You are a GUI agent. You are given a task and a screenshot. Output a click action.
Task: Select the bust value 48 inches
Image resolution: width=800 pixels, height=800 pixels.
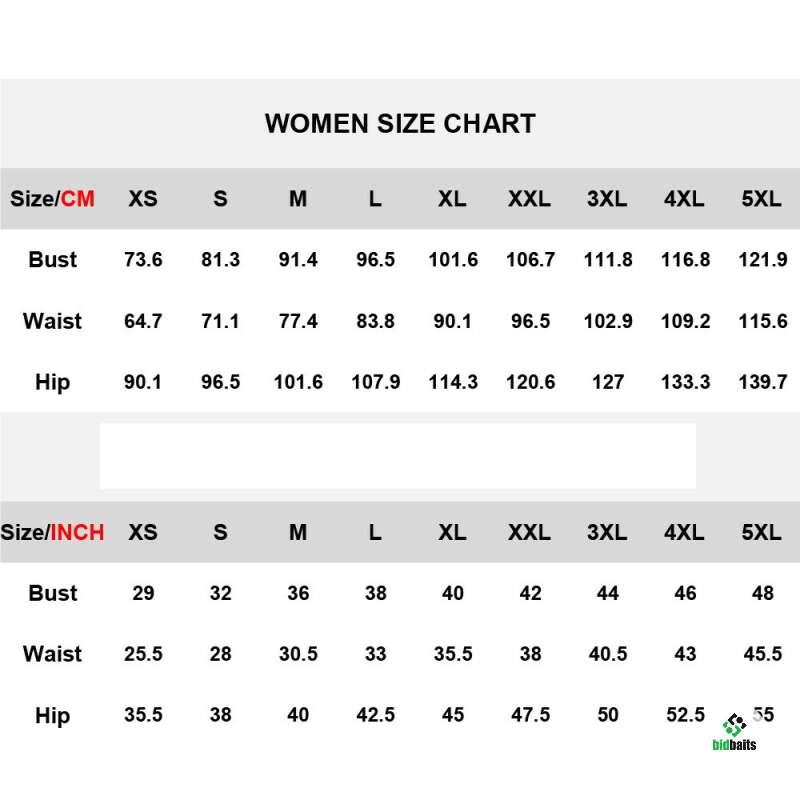(x=763, y=593)
